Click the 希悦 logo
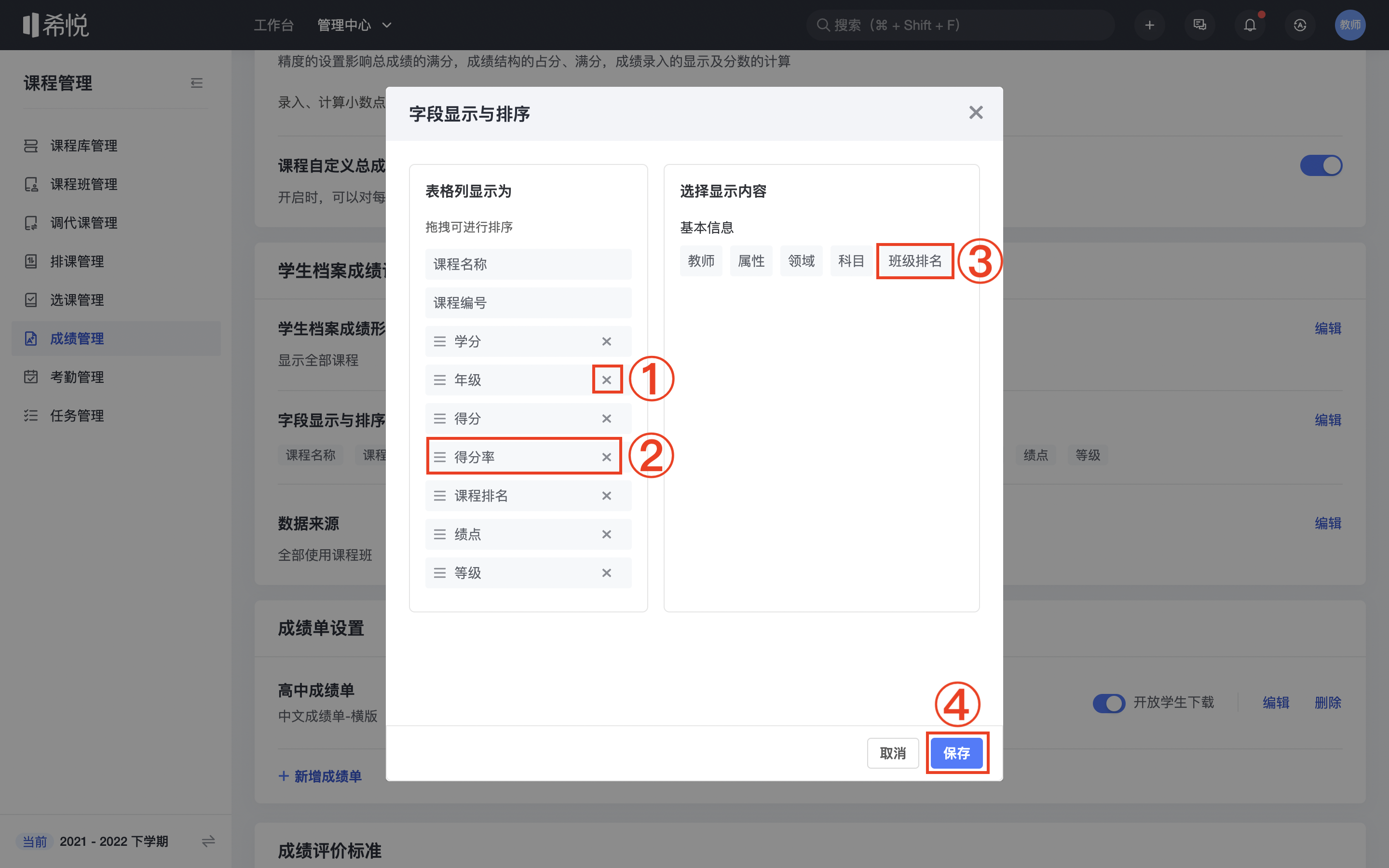1389x868 pixels. click(x=55, y=25)
